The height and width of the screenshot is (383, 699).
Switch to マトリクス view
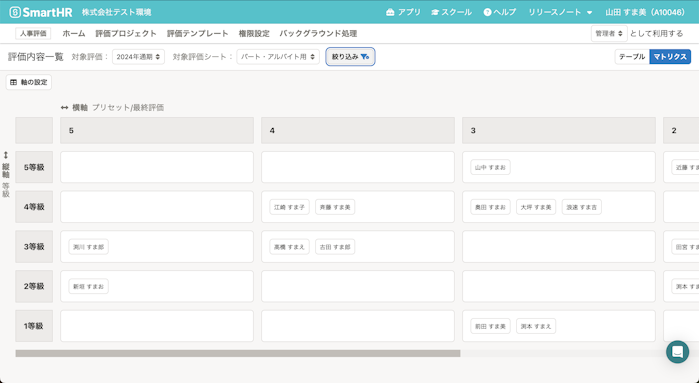point(670,57)
